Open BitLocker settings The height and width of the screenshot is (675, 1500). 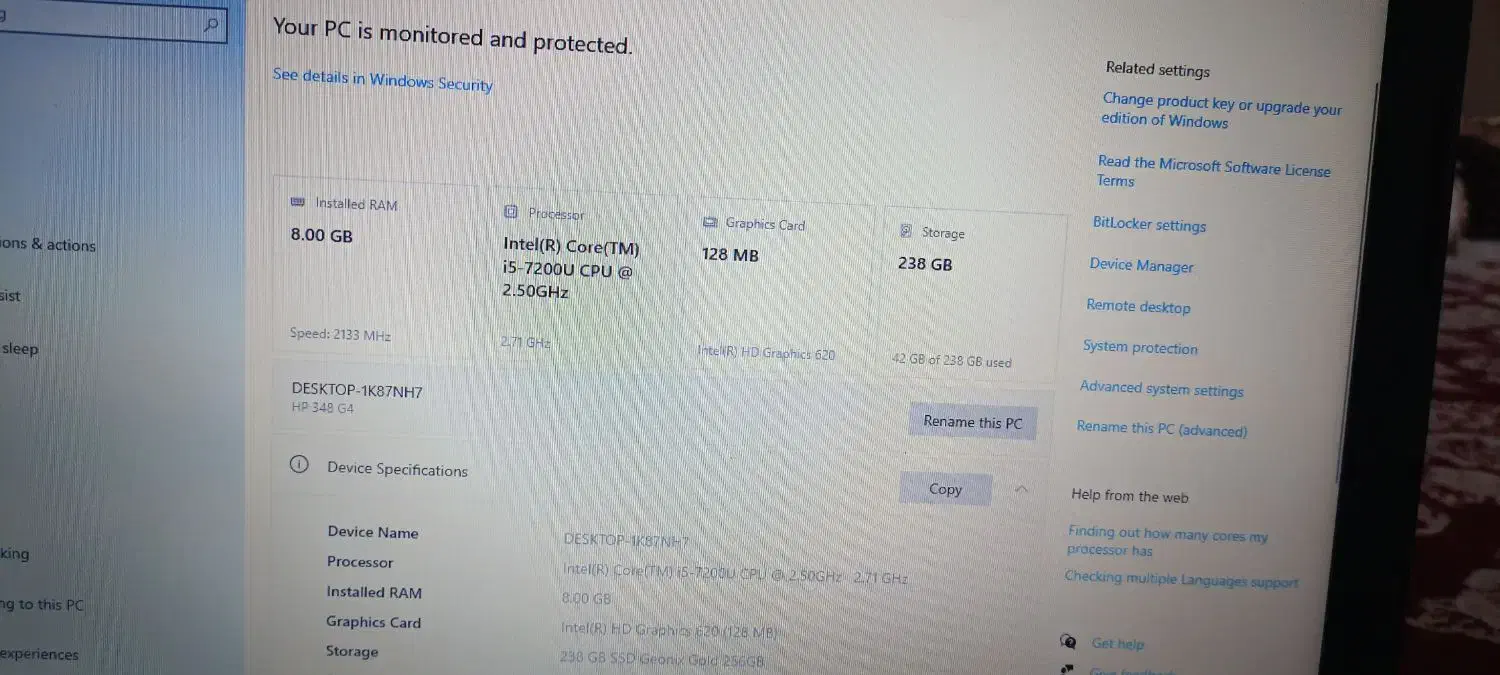pyautogui.click(x=1149, y=225)
